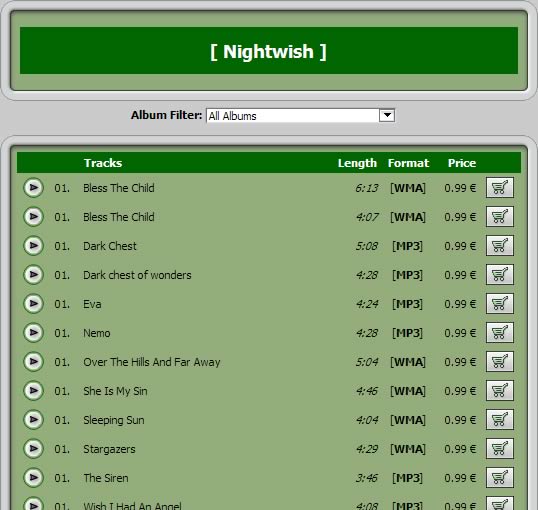
Task: Select the Nemo track title
Action: point(97,333)
